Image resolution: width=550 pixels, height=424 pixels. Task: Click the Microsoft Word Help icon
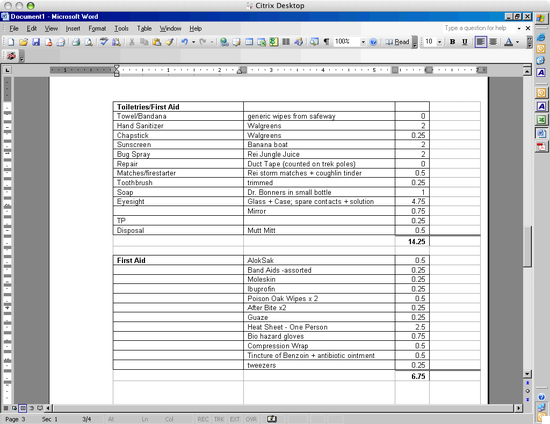(x=373, y=42)
